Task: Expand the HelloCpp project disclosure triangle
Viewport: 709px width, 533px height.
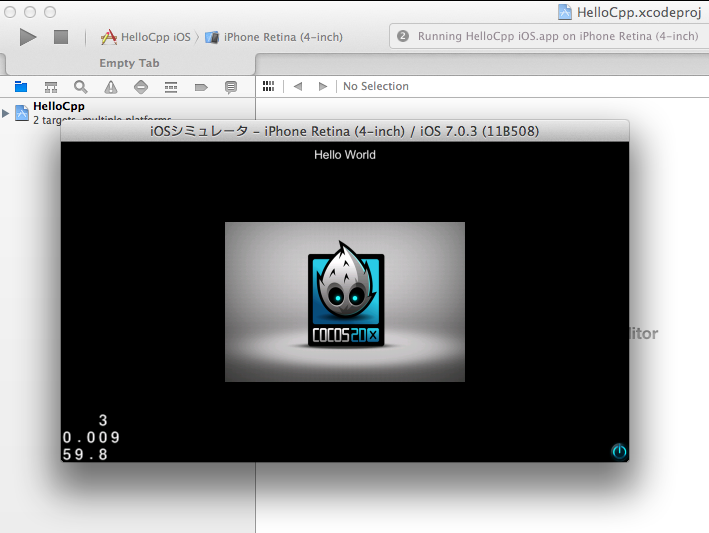Action: click(5, 113)
